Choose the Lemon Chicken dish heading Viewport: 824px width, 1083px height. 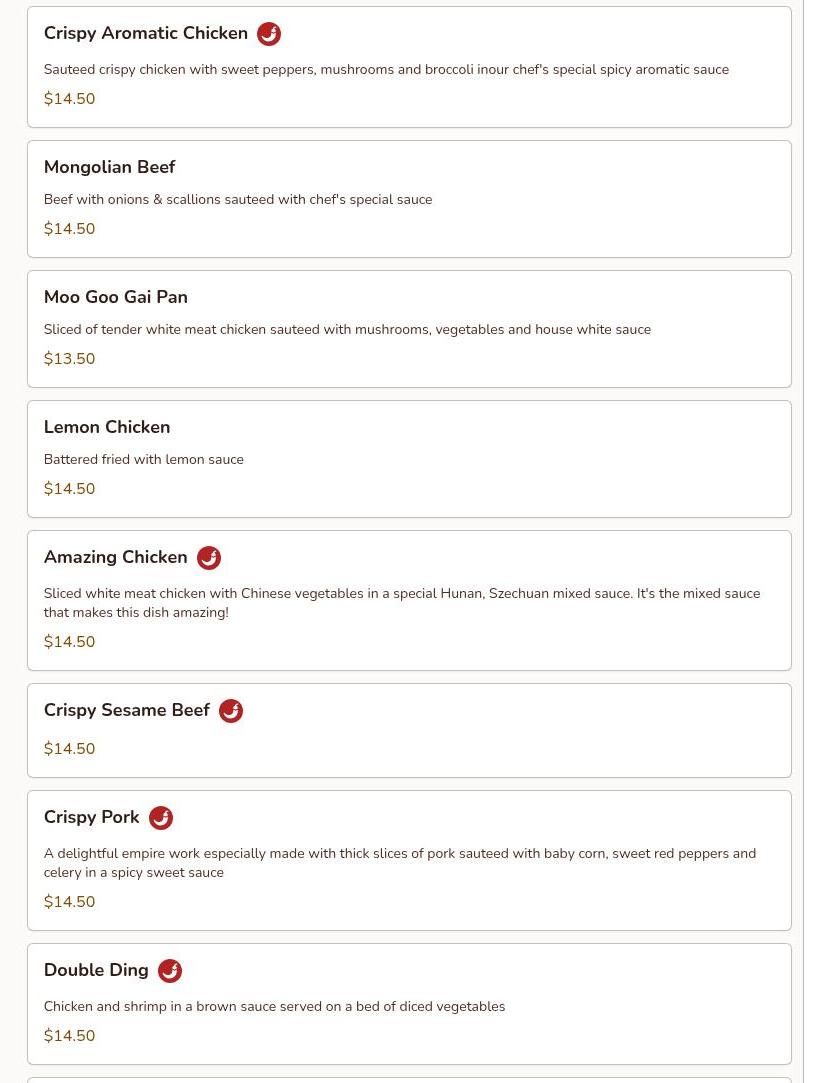[x=106, y=427]
